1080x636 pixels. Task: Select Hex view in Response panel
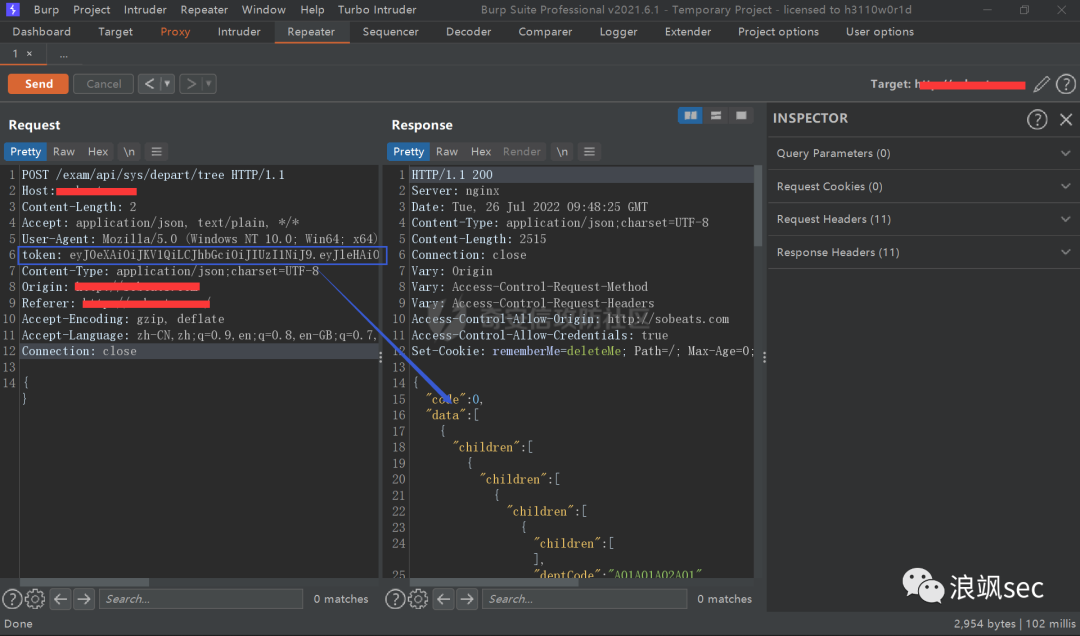click(x=481, y=152)
